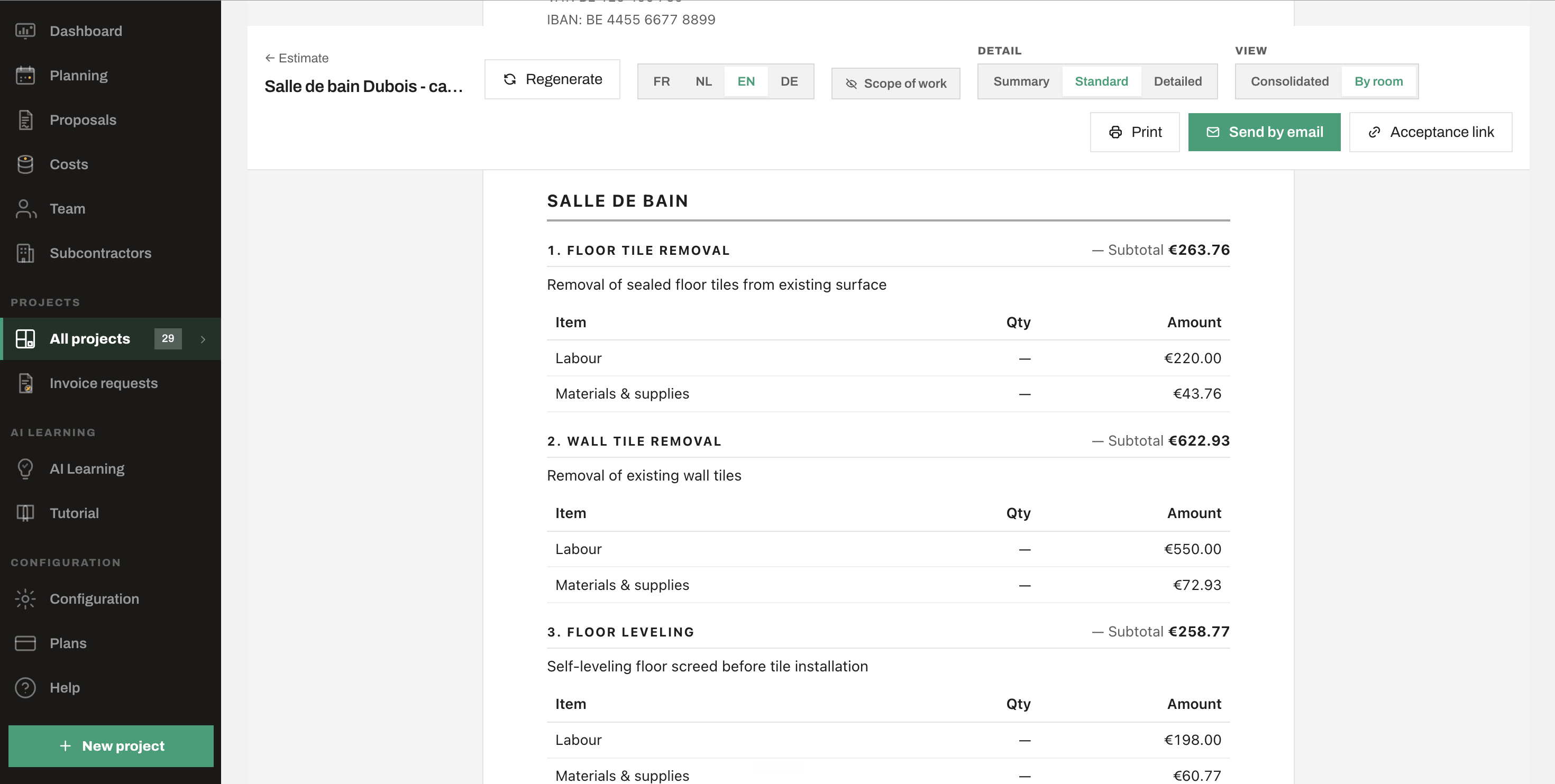Screen dimensions: 1555x784
Task: Click the All projects layout icon
Action: (25, 338)
